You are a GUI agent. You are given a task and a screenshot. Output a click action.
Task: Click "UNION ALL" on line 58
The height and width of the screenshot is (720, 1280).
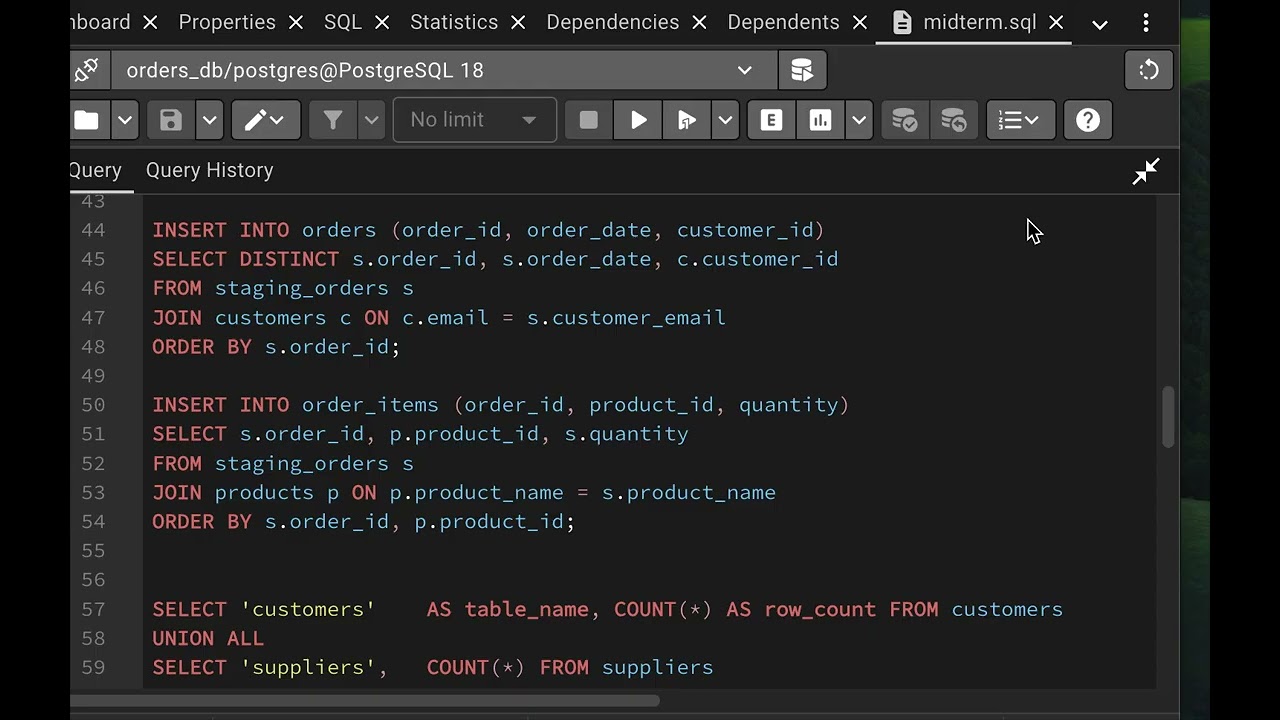pos(208,638)
